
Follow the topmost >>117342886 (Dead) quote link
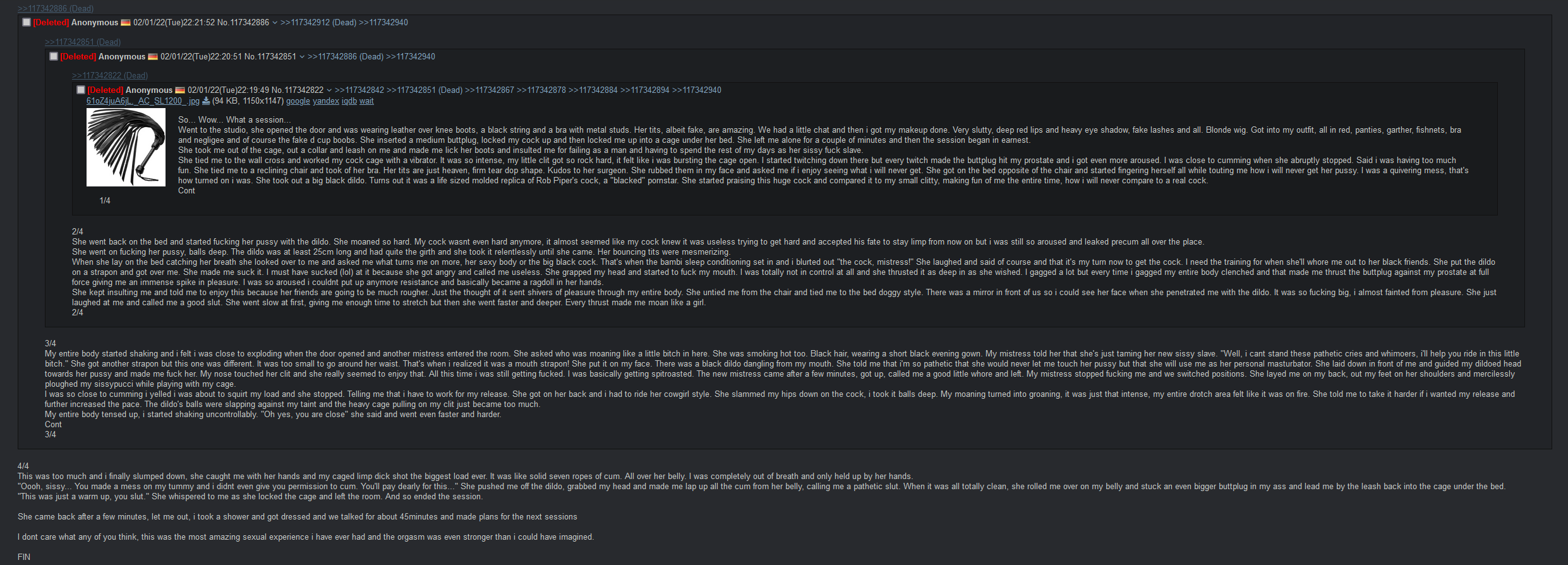56,8
